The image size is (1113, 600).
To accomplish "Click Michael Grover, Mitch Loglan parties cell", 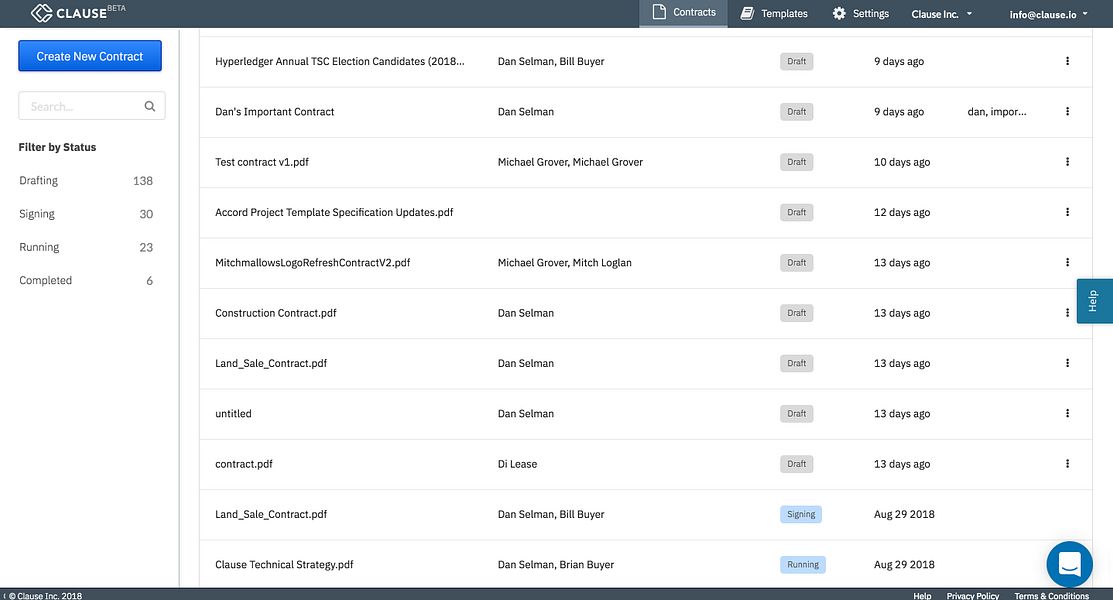I will point(564,263).
